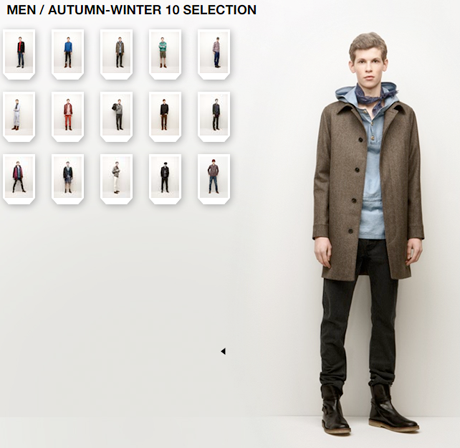Select the dark blazer with shorts look
This screenshot has height=448, width=460.
coord(68,179)
